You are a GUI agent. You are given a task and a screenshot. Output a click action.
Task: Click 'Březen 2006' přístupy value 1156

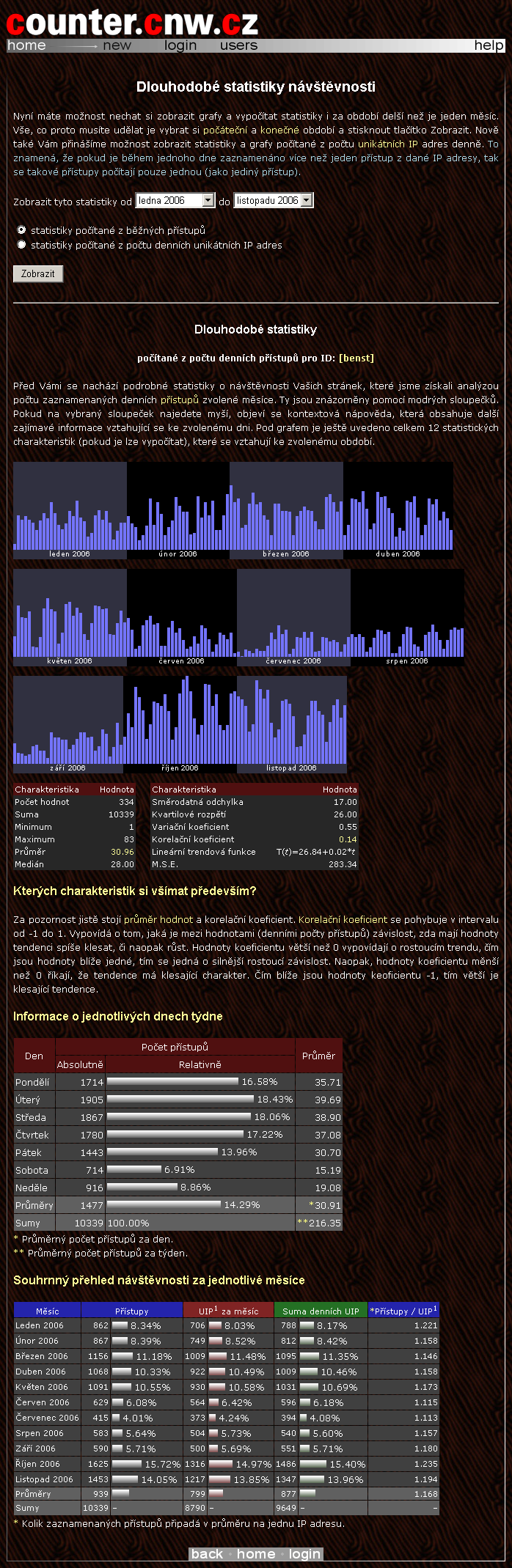(x=98, y=1356)
